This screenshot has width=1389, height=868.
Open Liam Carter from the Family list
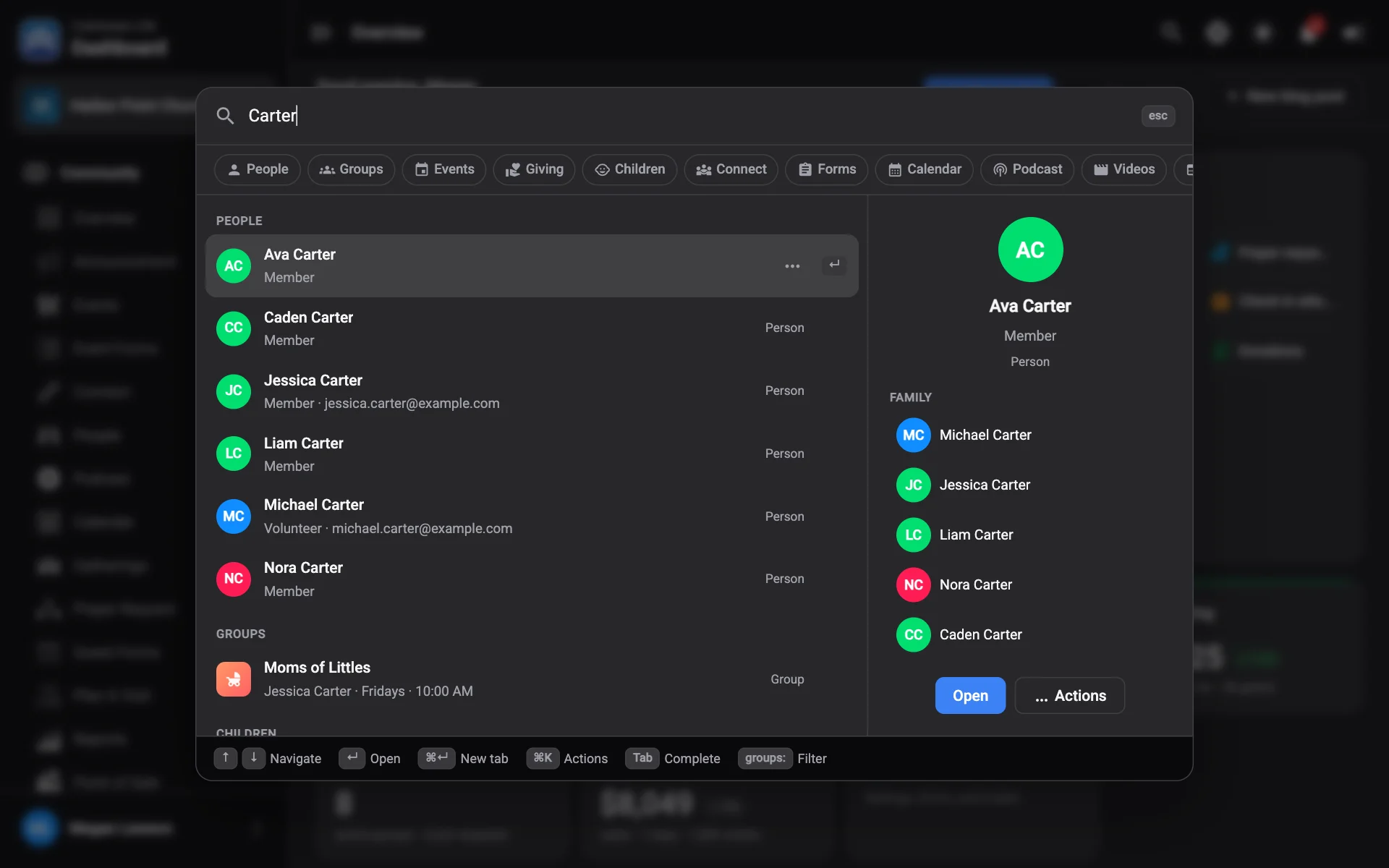pyautogui.click(x=1030, y=535)
